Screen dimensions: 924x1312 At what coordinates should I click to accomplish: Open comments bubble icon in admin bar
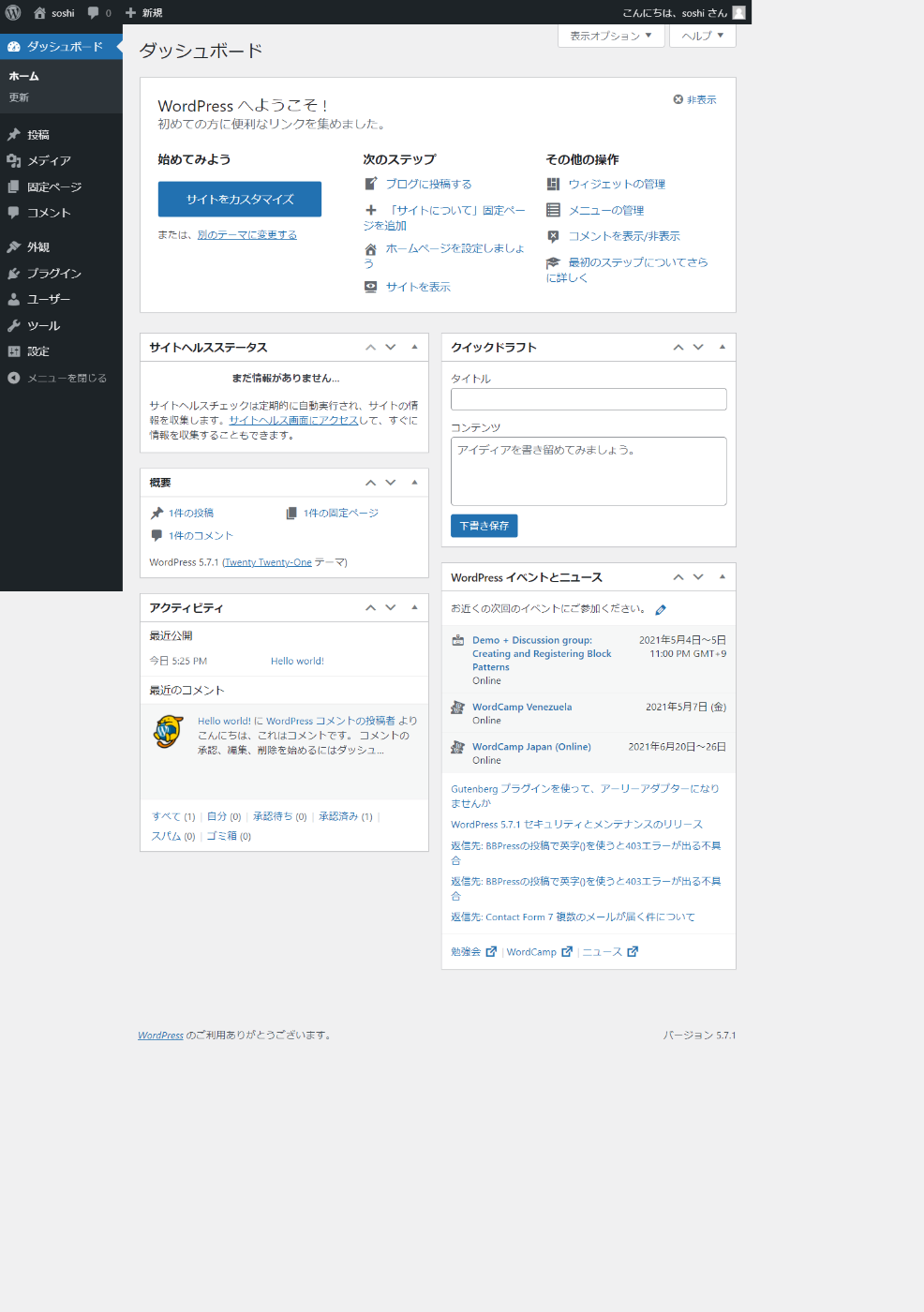(x=93, y=13)
